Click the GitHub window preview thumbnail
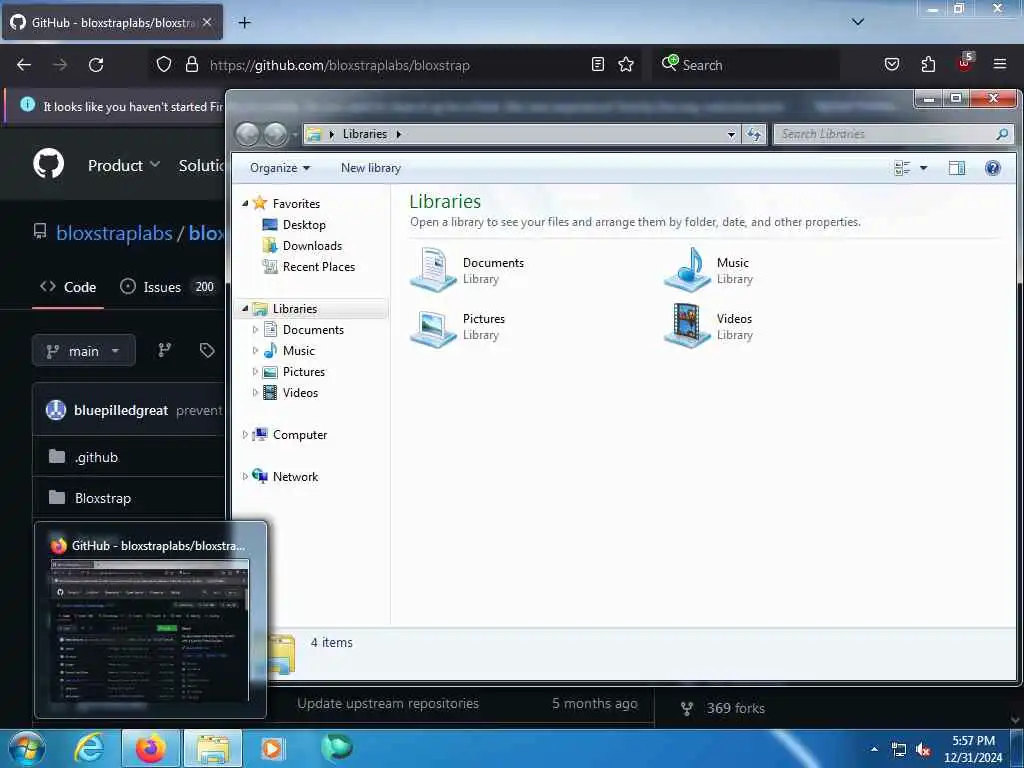The width and height of the screenshot is (1024, 768). pos(150,630)
